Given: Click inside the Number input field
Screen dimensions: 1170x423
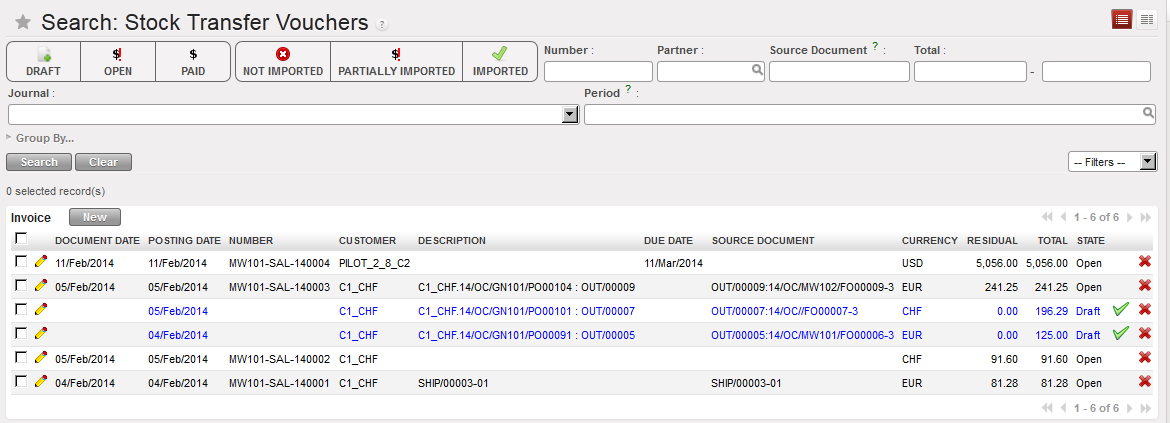Looking at the screenshot, I should 598,71.
